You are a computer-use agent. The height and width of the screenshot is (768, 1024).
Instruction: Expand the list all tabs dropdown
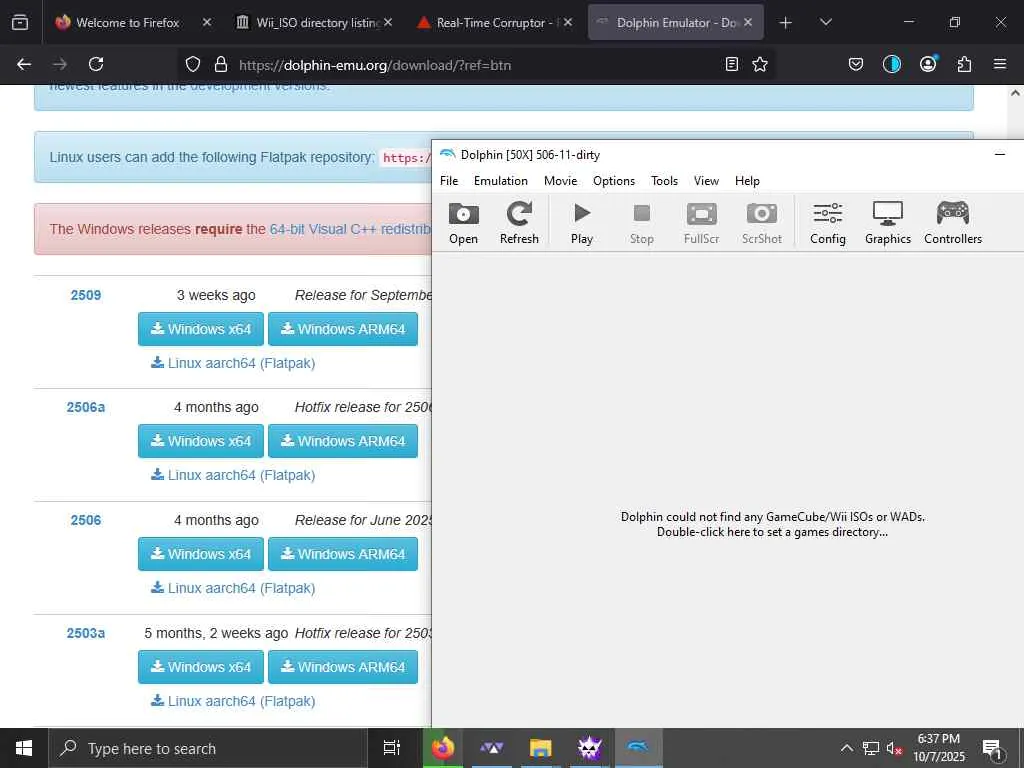[825, 22]
